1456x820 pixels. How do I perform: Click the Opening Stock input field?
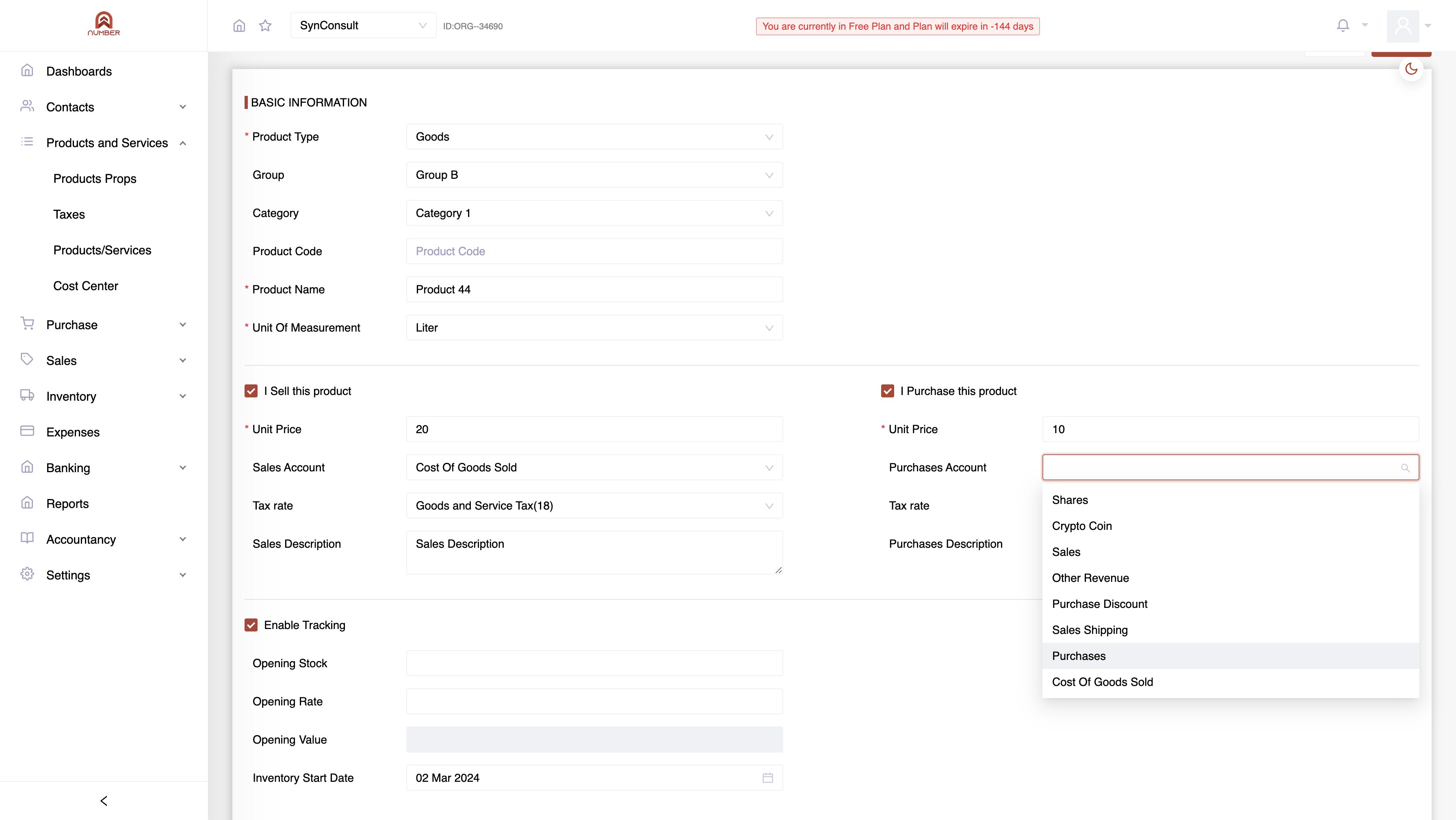click(594, 663)
